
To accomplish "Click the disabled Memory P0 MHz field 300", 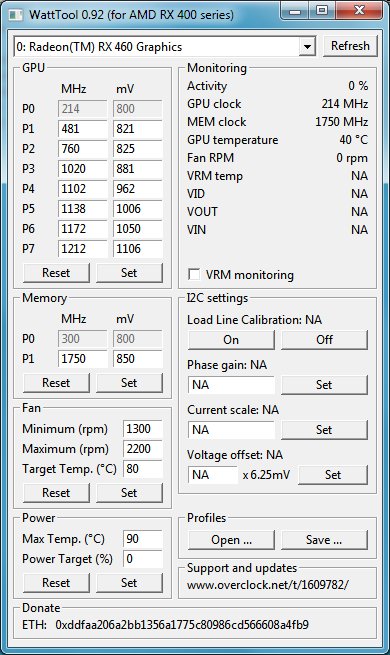I will (83, 339).
